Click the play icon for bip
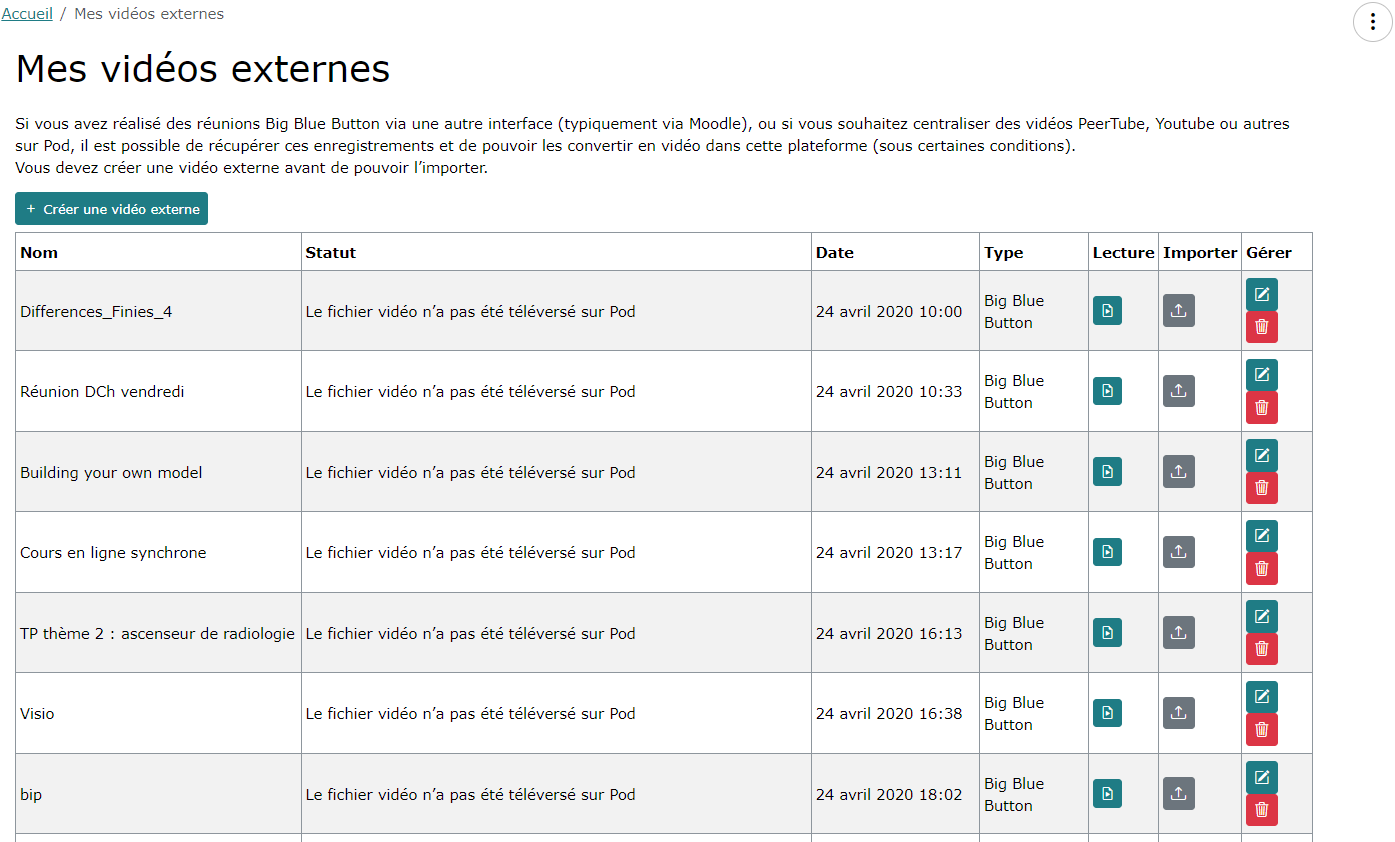Image resolution: width=1395 pixels, height=842 pixels. (x=1107, y=794)
